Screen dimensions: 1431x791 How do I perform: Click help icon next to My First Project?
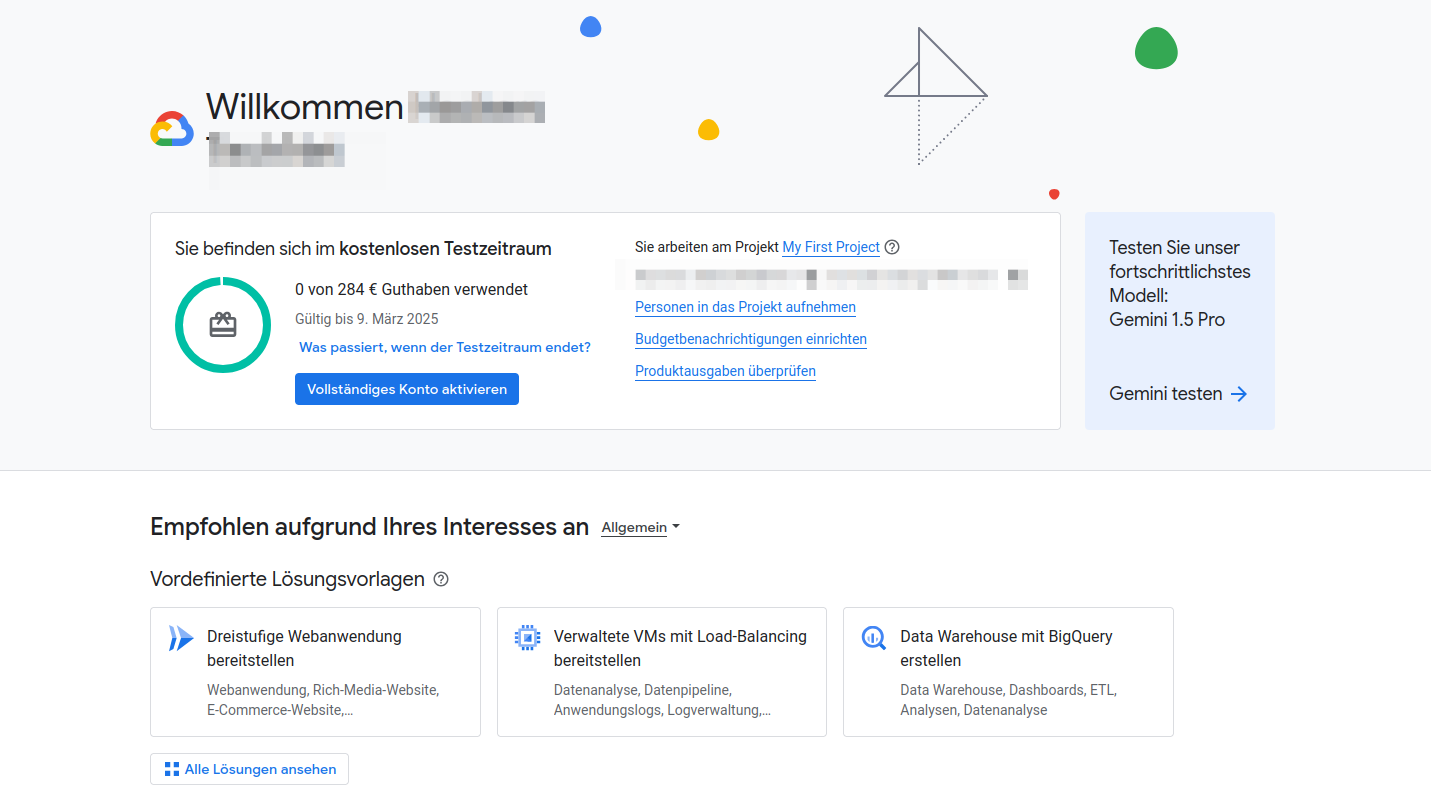click(x=892, y=247)
